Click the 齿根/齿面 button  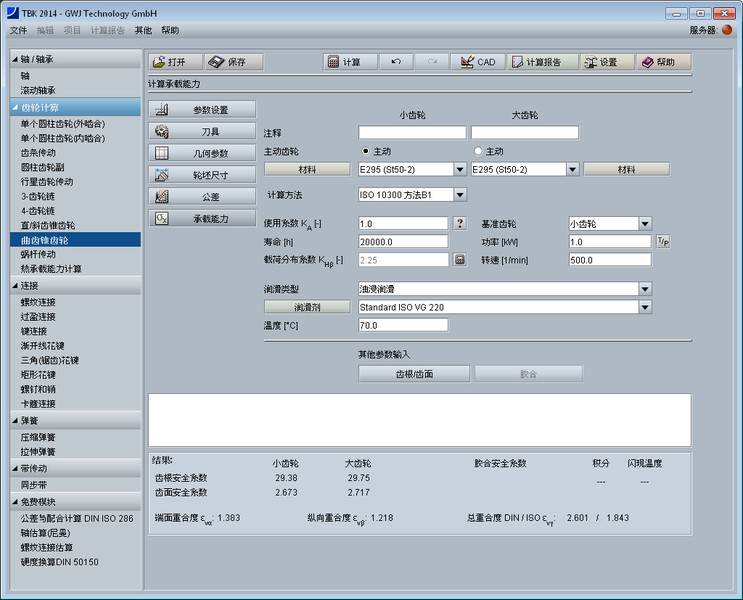point(414,374)
